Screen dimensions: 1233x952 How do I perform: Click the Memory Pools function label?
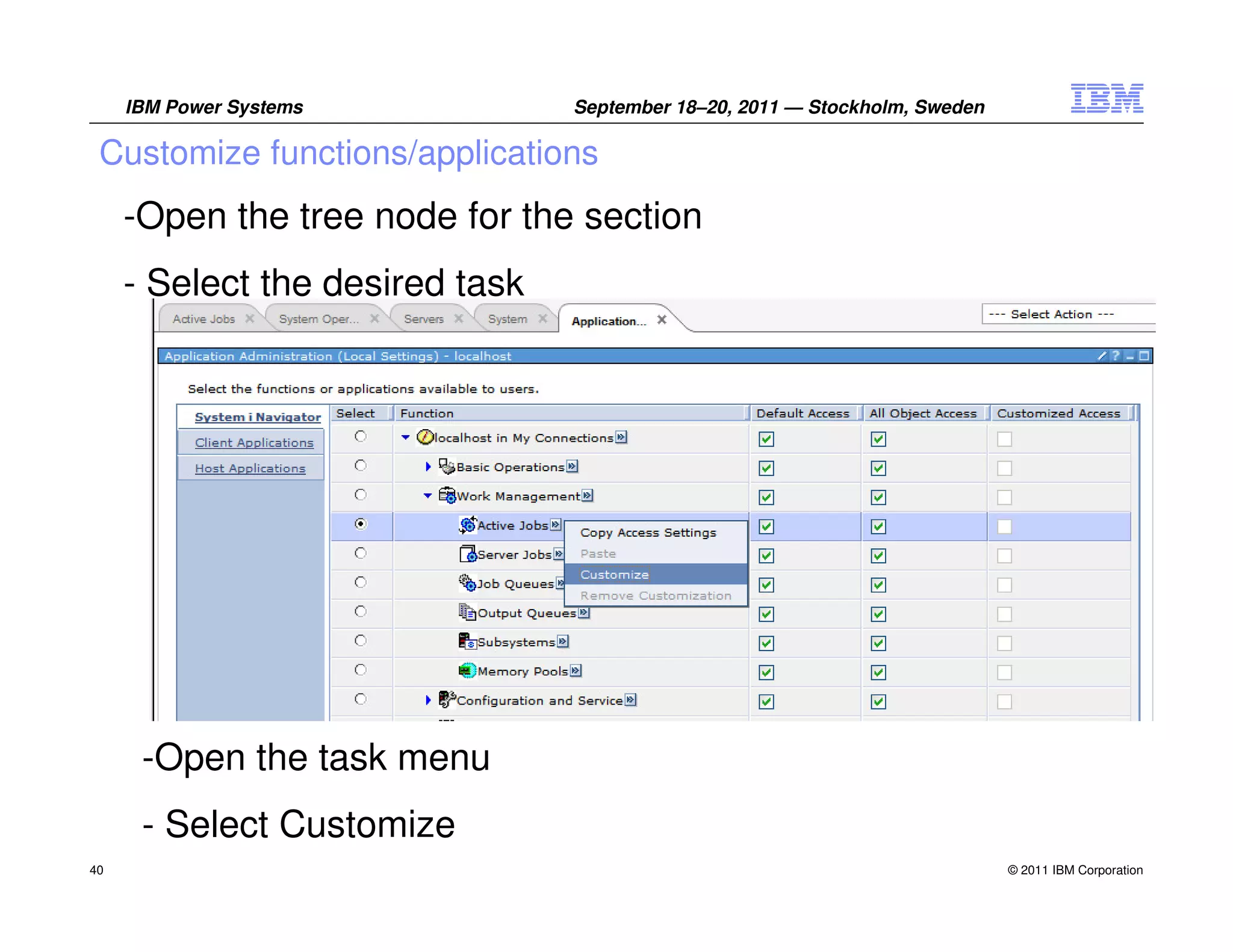tap(523, 671)
